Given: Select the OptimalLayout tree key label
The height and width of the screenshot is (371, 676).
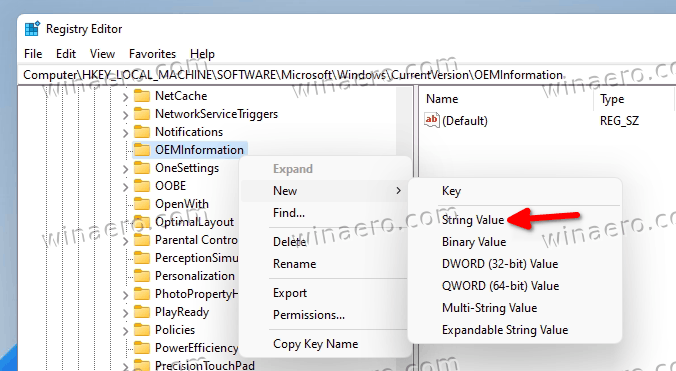Looking at the screenshot, I should point(194,222).
